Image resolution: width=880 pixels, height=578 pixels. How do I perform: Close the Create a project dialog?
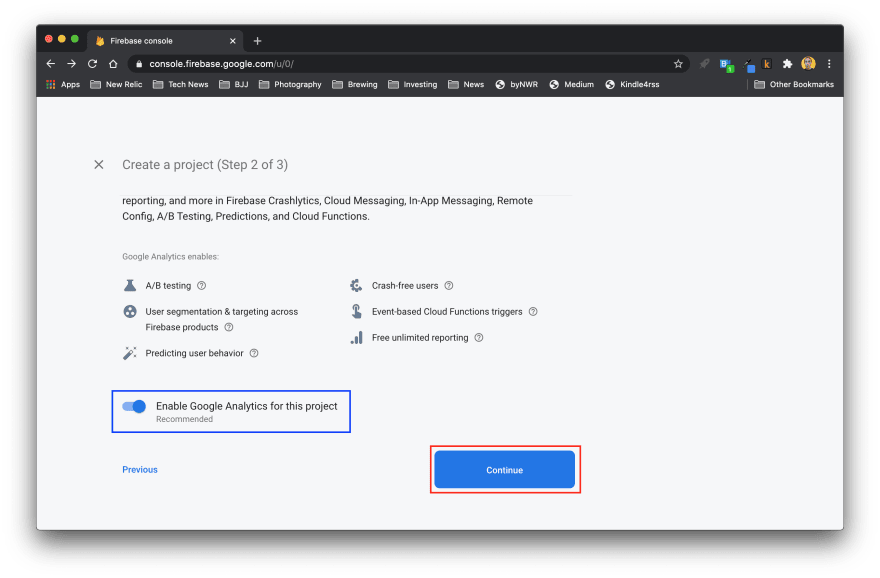[x=98, y=165]
